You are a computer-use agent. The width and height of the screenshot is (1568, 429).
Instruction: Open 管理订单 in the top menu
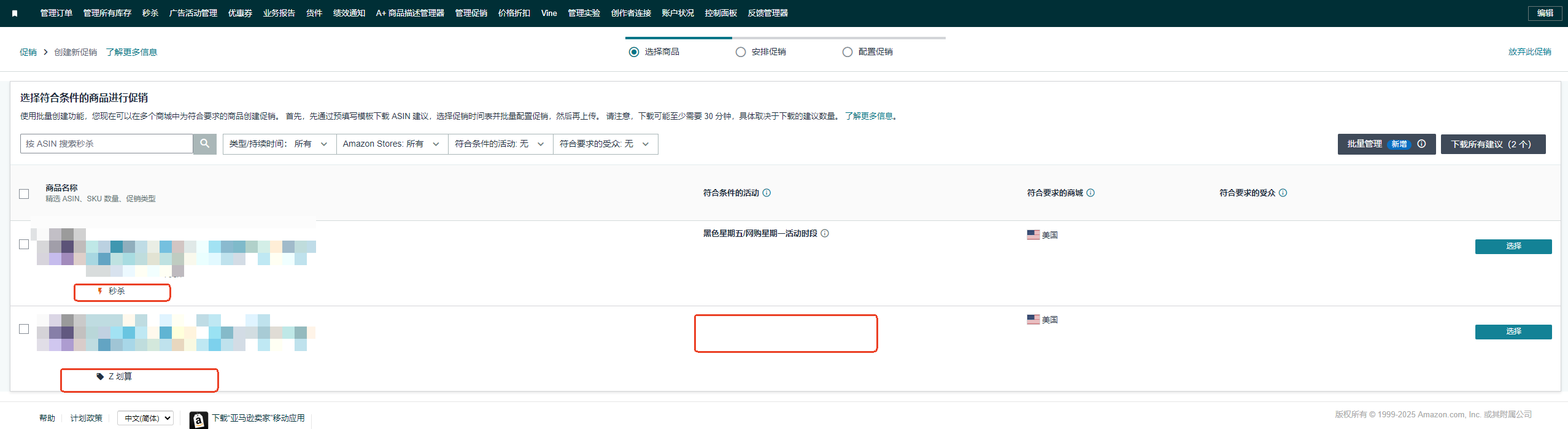pyautogui.click(x=56, y=13)
